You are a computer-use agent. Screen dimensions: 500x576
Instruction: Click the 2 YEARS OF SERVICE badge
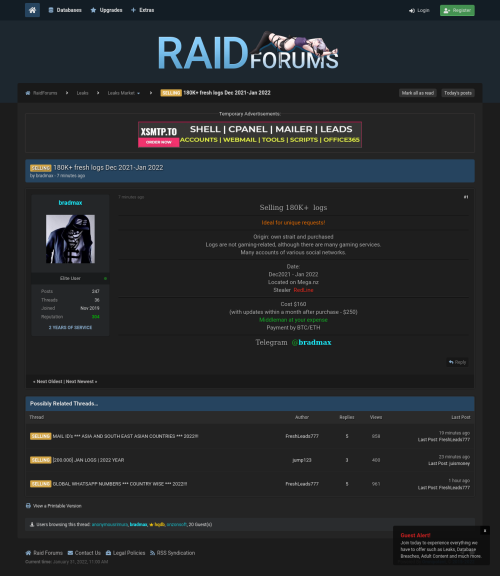[70, 328]
